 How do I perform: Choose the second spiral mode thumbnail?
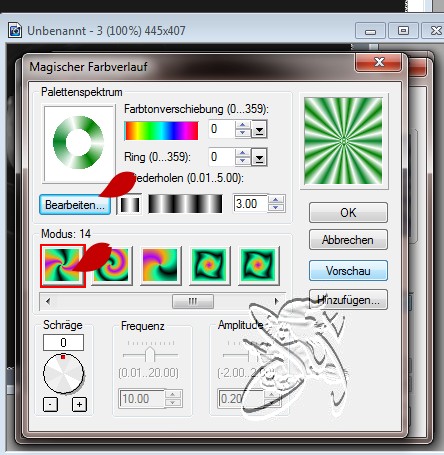112,266
